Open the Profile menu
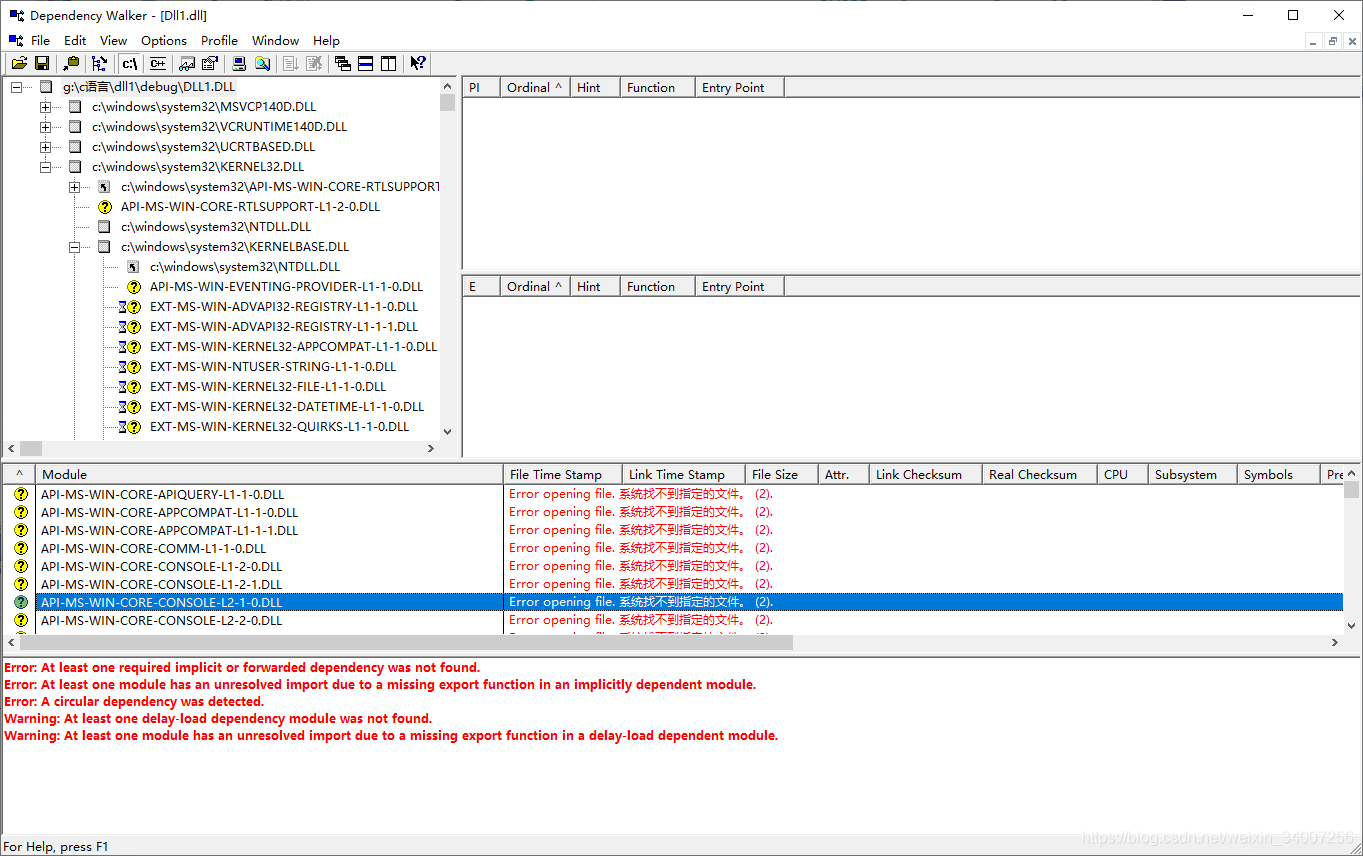The image size is (1363, 856). pos(219,40)
